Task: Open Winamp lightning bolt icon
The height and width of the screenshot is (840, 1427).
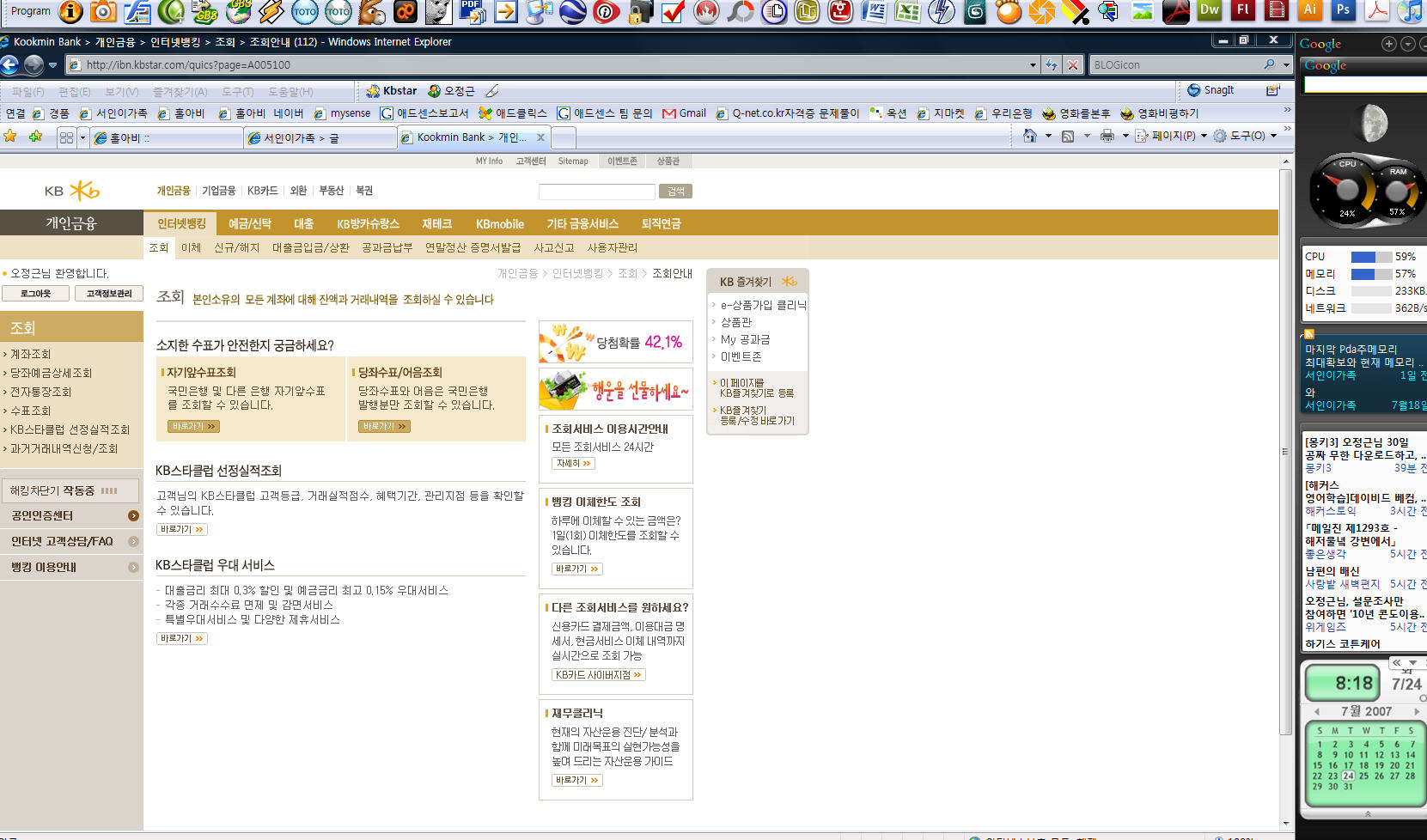Action: click(x=271, y=11)
